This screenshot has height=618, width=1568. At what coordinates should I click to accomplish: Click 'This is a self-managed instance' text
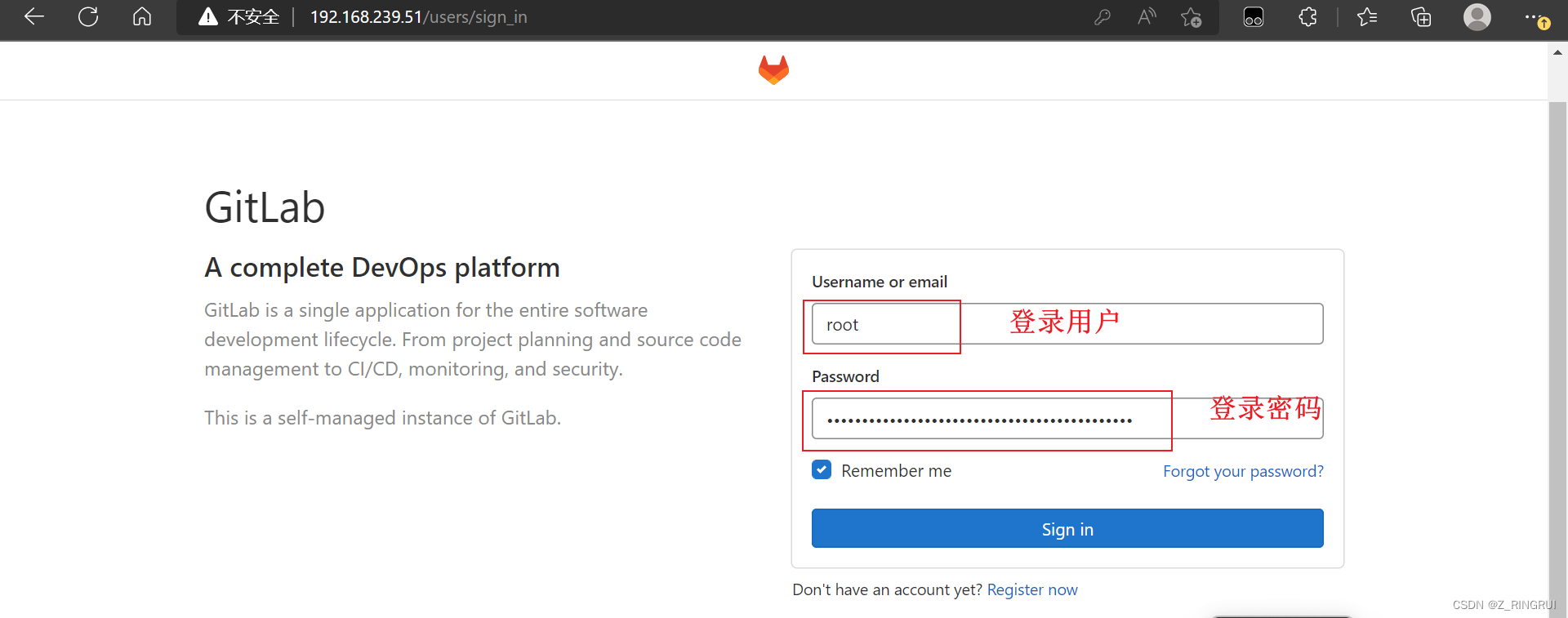[382, 418]
